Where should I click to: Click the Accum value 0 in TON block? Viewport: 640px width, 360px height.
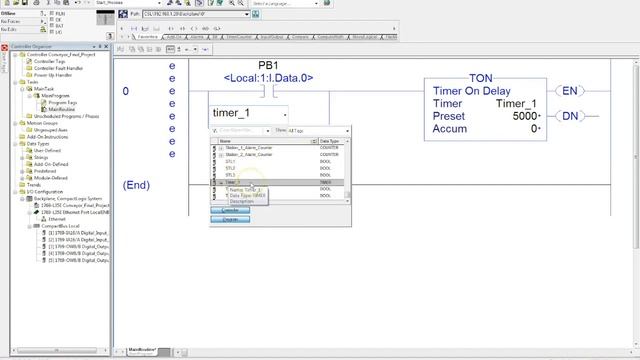point(534,129)
